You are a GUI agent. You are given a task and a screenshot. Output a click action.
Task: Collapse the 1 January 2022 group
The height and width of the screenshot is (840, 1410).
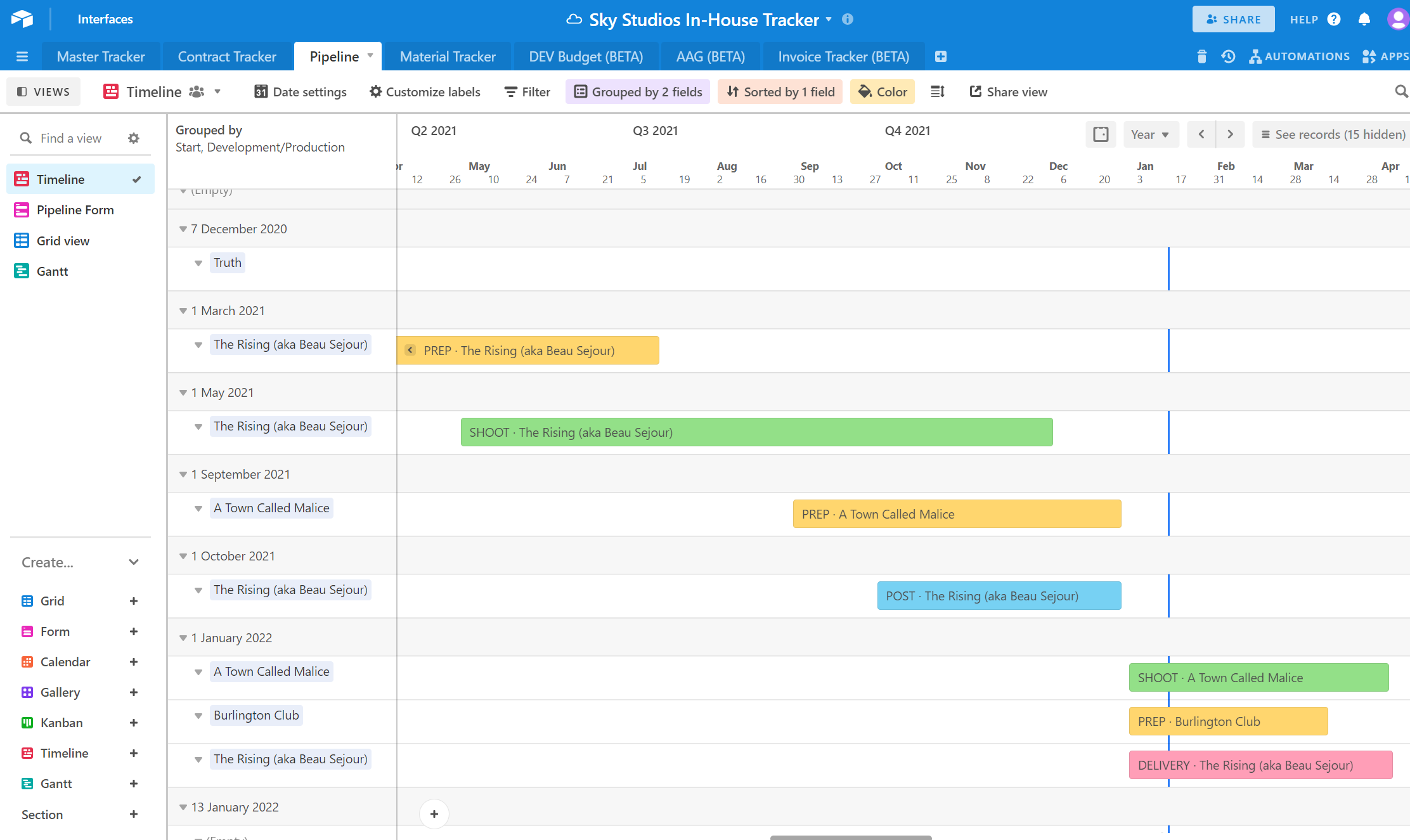pos(183,638)
